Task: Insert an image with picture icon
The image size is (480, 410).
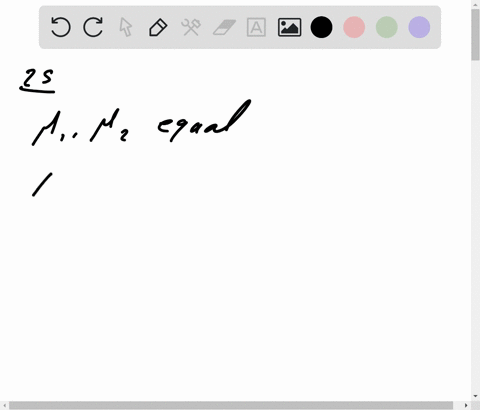Action: [289, 27]
